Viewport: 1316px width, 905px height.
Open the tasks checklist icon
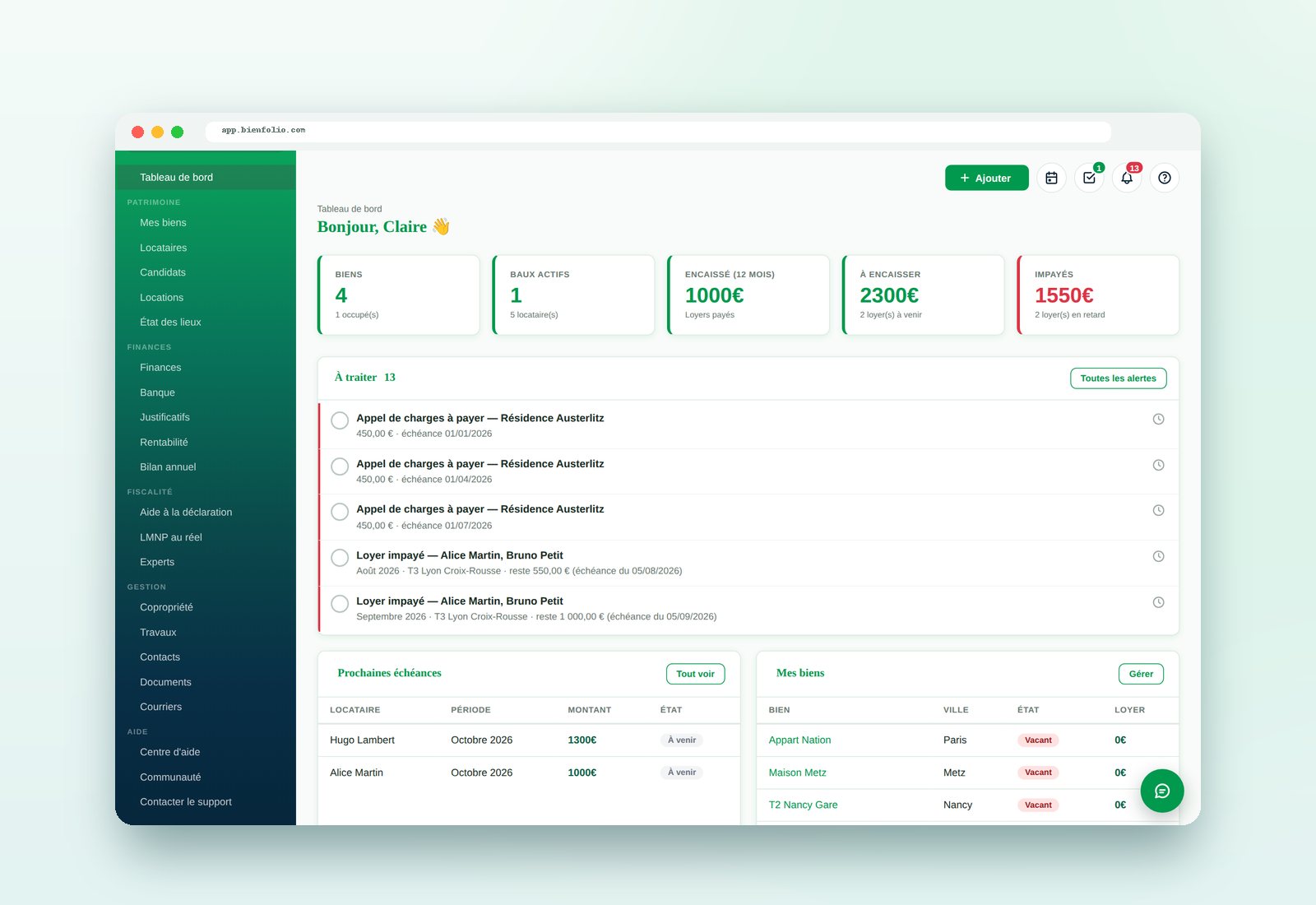point(1089,178)
